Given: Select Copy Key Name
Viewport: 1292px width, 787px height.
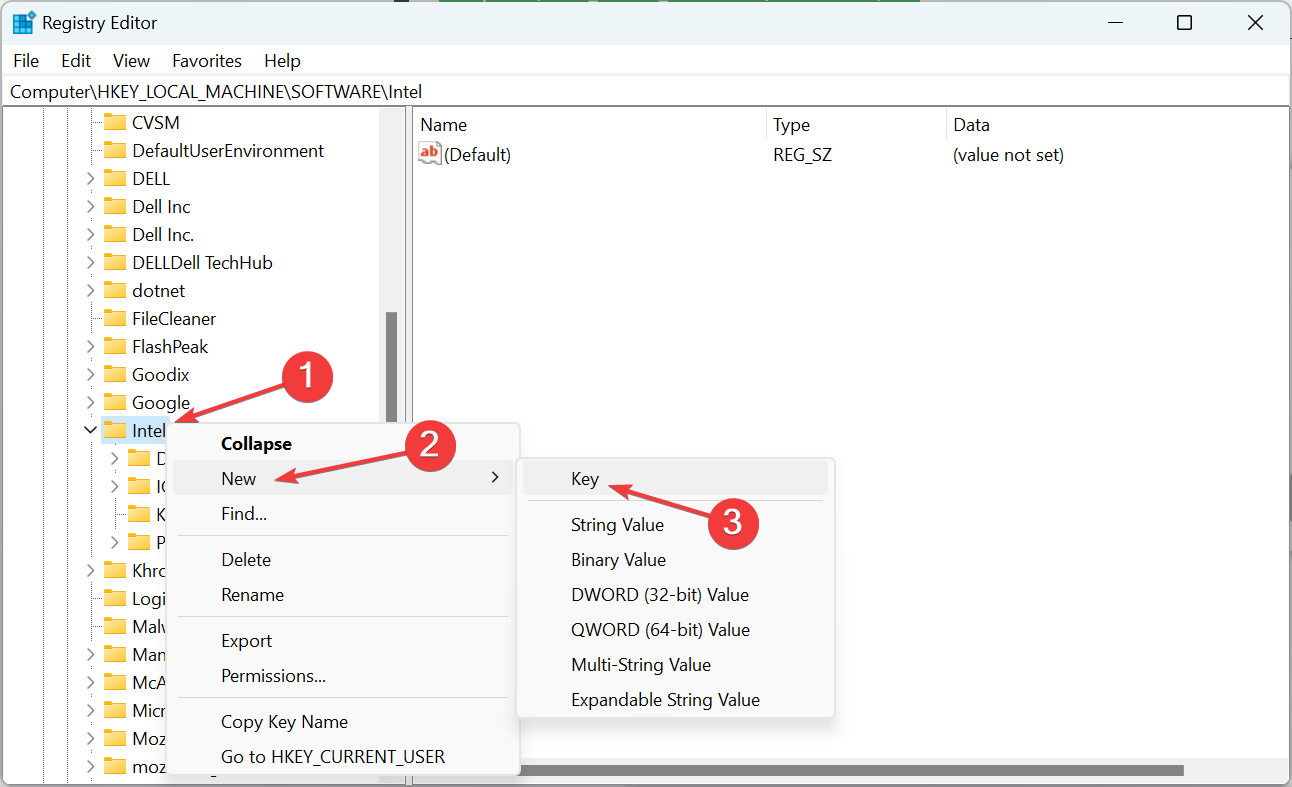Looking at the screenshot, I should 343,722.
